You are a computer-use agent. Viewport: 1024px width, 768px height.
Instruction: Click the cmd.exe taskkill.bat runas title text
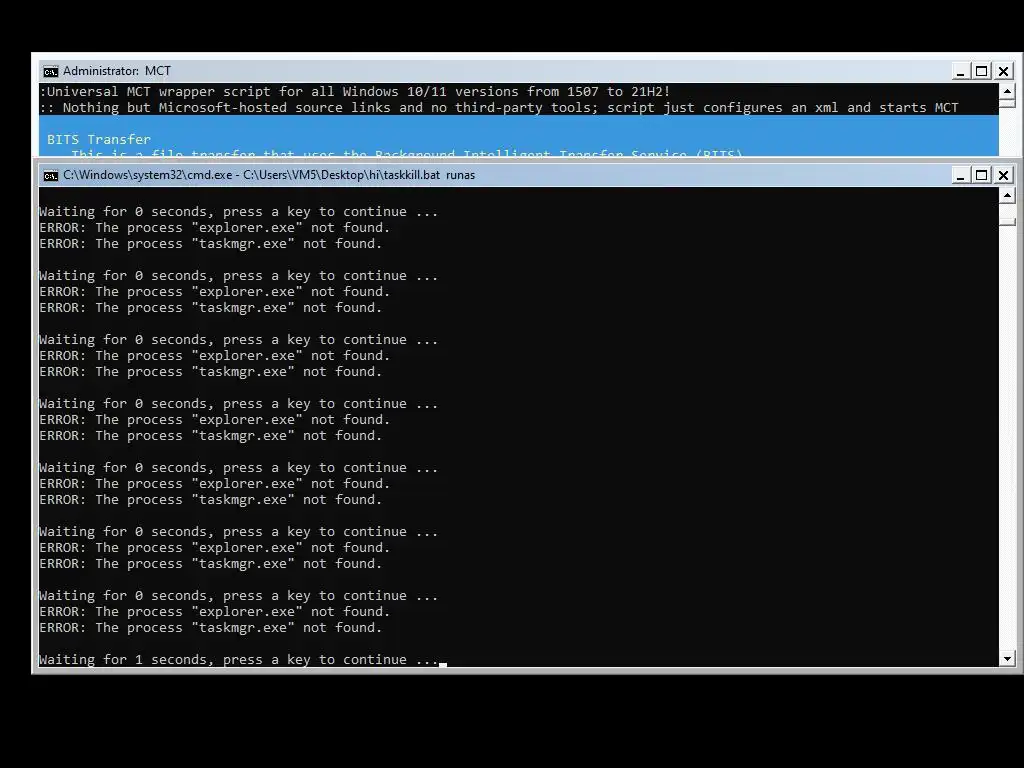pyautogui.click(x=269, y=175)
